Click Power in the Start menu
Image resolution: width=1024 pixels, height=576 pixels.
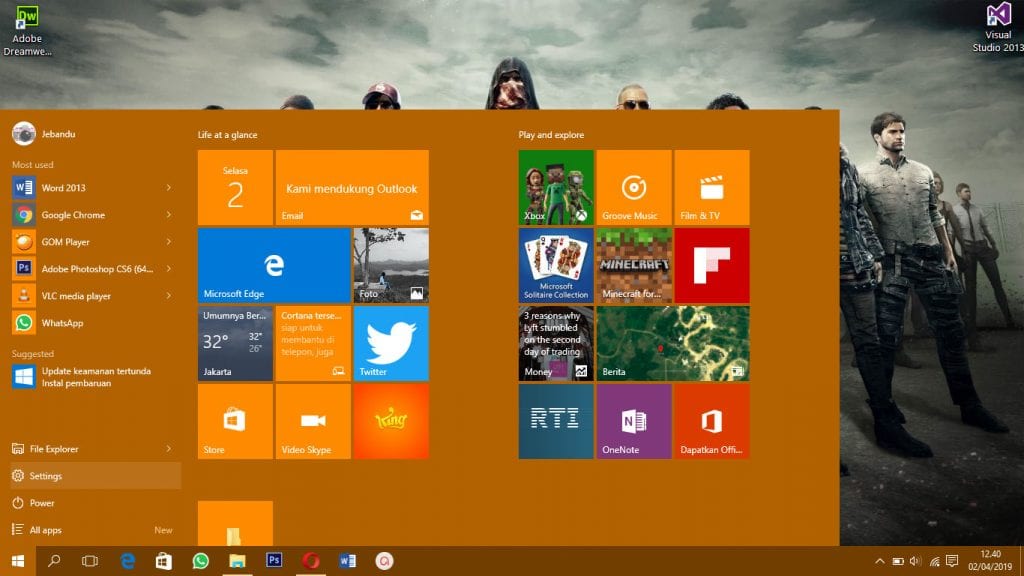point(42,503)
